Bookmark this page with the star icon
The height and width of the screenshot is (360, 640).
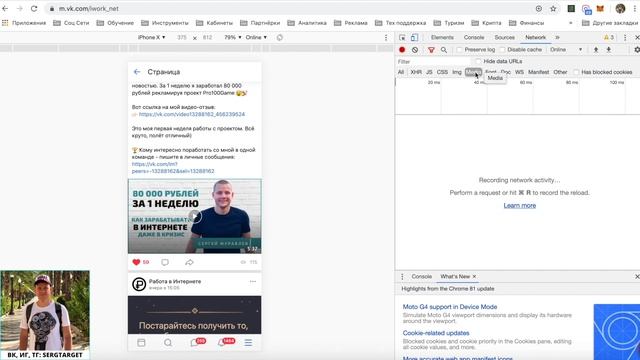[x=553, y=9]
